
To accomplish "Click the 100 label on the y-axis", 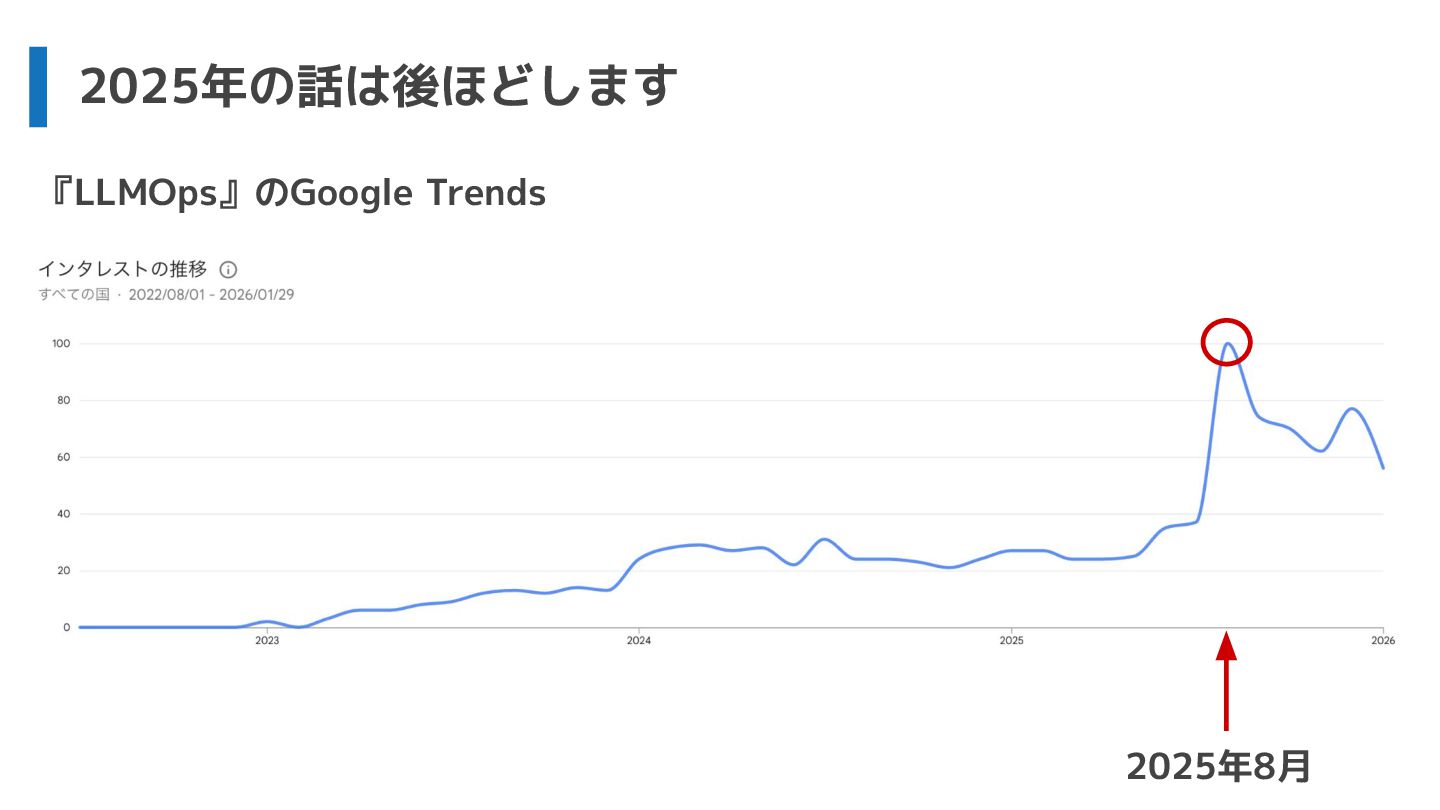I will 61,344.
